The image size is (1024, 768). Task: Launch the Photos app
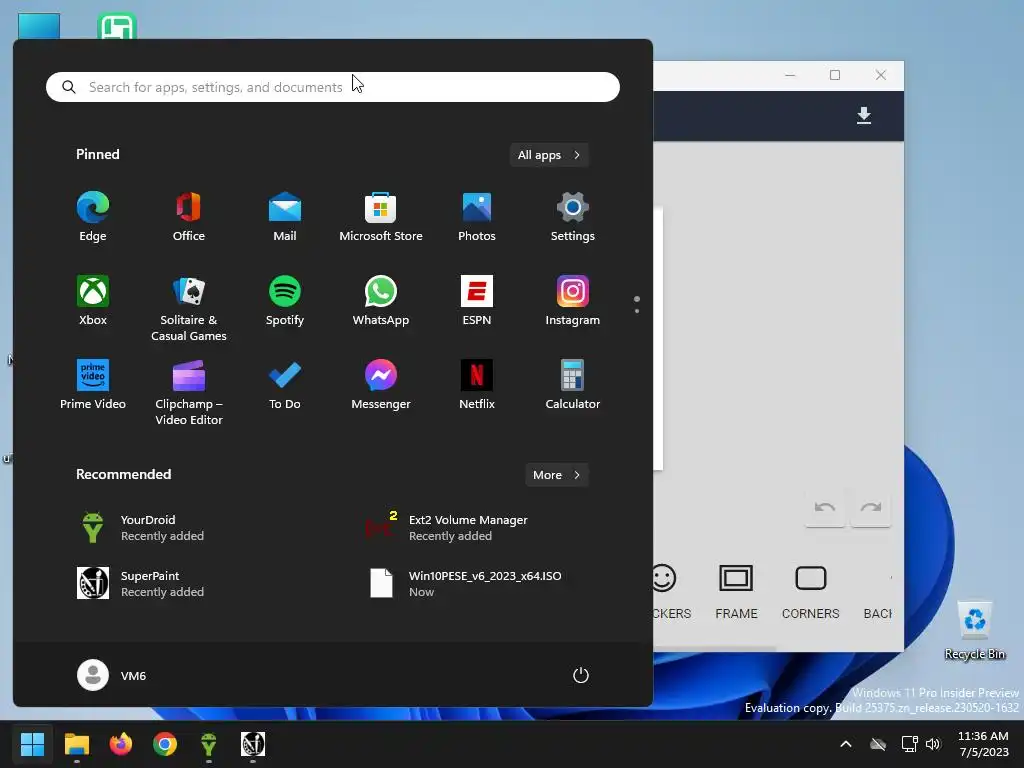click(477, 217)
